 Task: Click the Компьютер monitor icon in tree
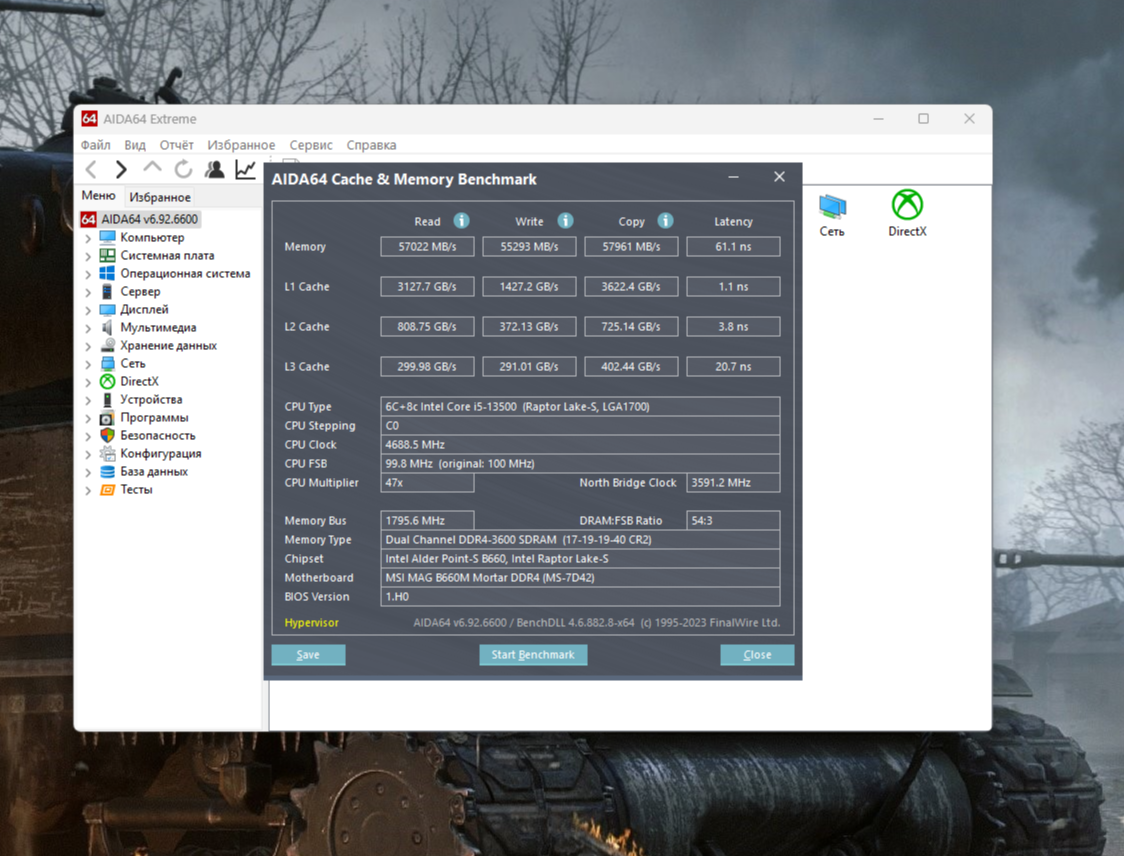point(108,237)
